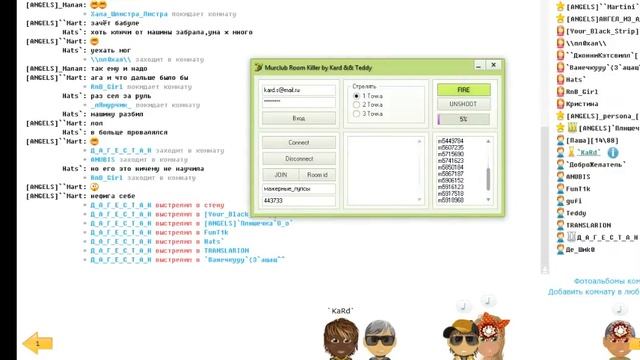The image size is (640, 360).
Task: Click user icon beside Кристина
Action: pos(560,104)
